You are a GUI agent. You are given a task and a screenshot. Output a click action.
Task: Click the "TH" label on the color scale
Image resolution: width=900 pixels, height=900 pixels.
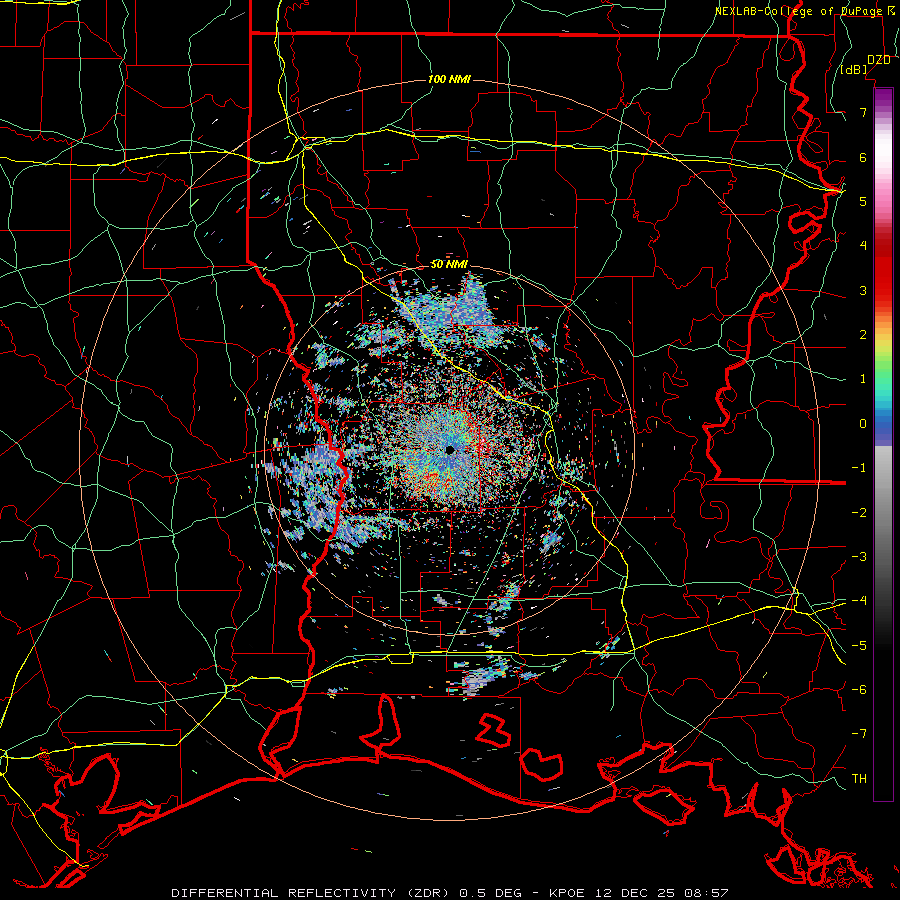point(859,779)
